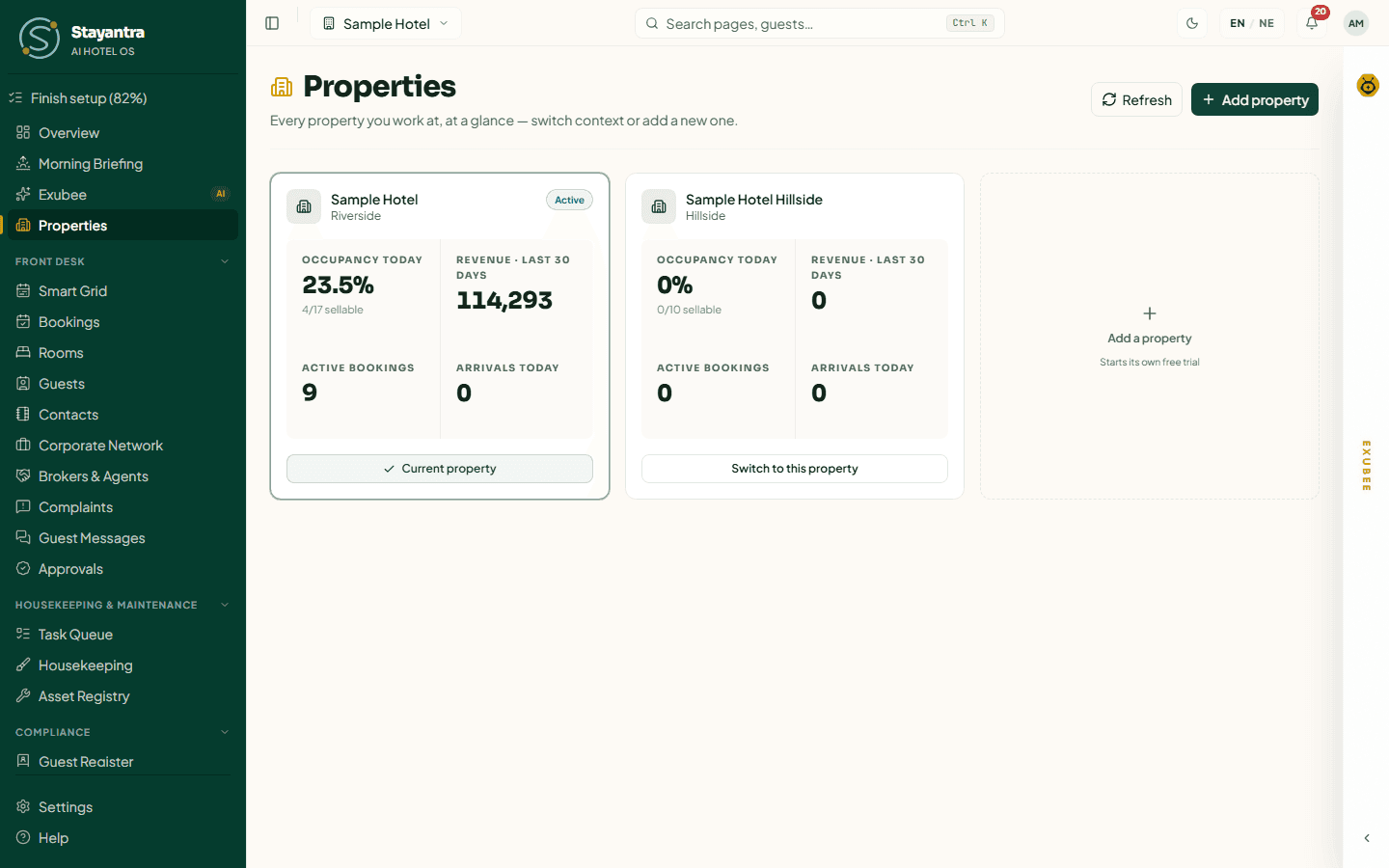The height and width of the screenshot is (868, 1389).
Task: Switch language to NE
Action: tap(1266, 23)
